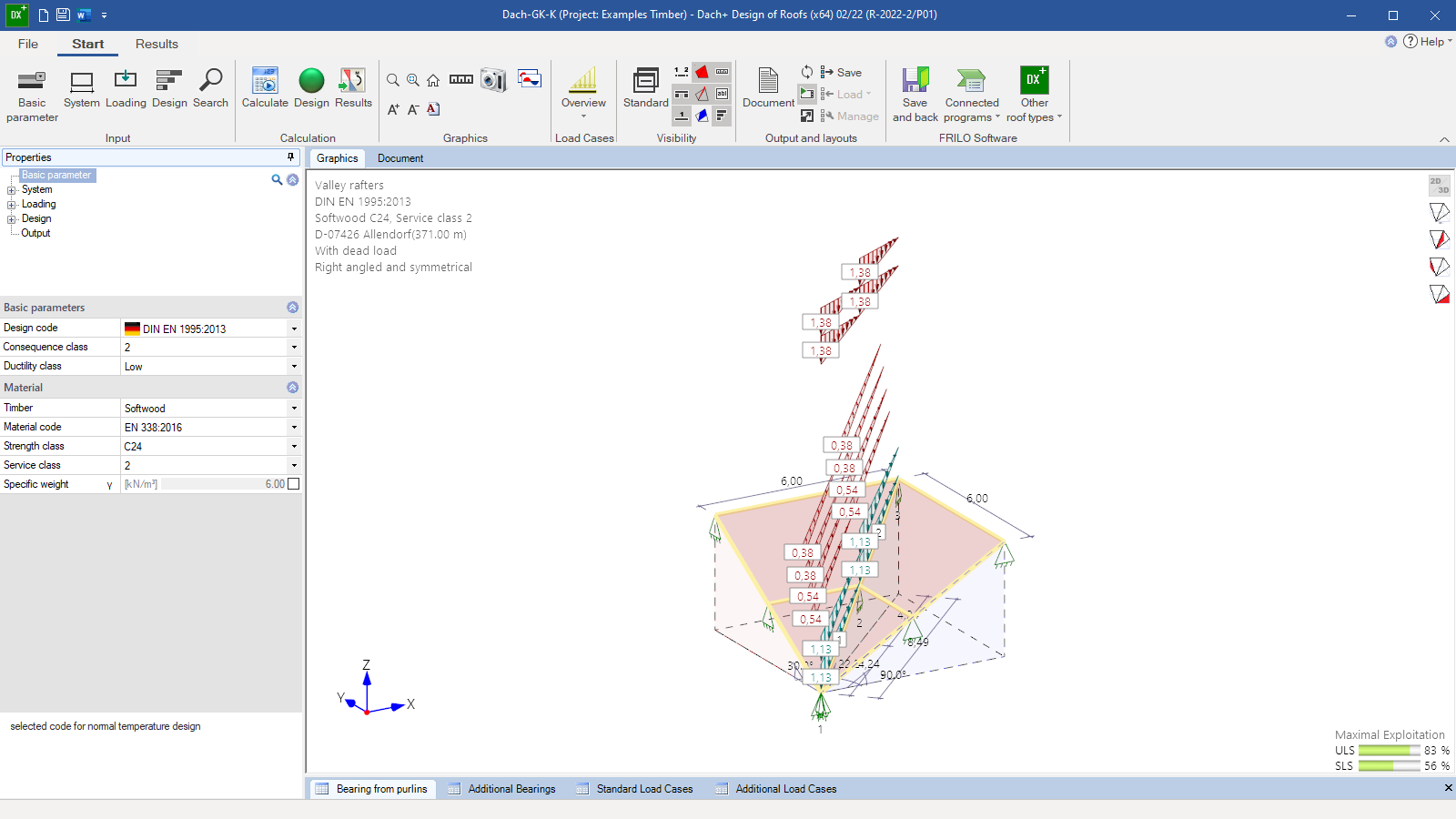Select the zoom magnifier in Graphics group
This screenshot has width=1456, height=819.
click(x=393, y=80)
